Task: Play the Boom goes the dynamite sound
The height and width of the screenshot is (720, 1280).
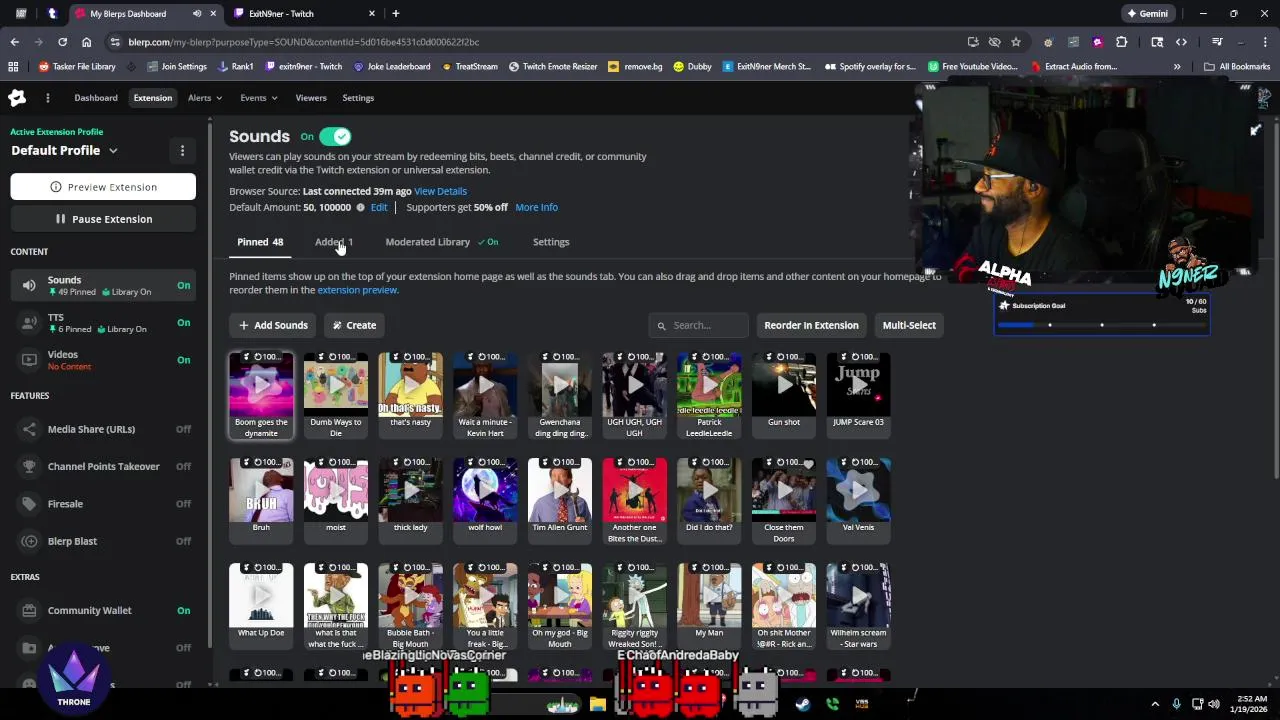Action: pyautogui.click(x=261, y=384)
